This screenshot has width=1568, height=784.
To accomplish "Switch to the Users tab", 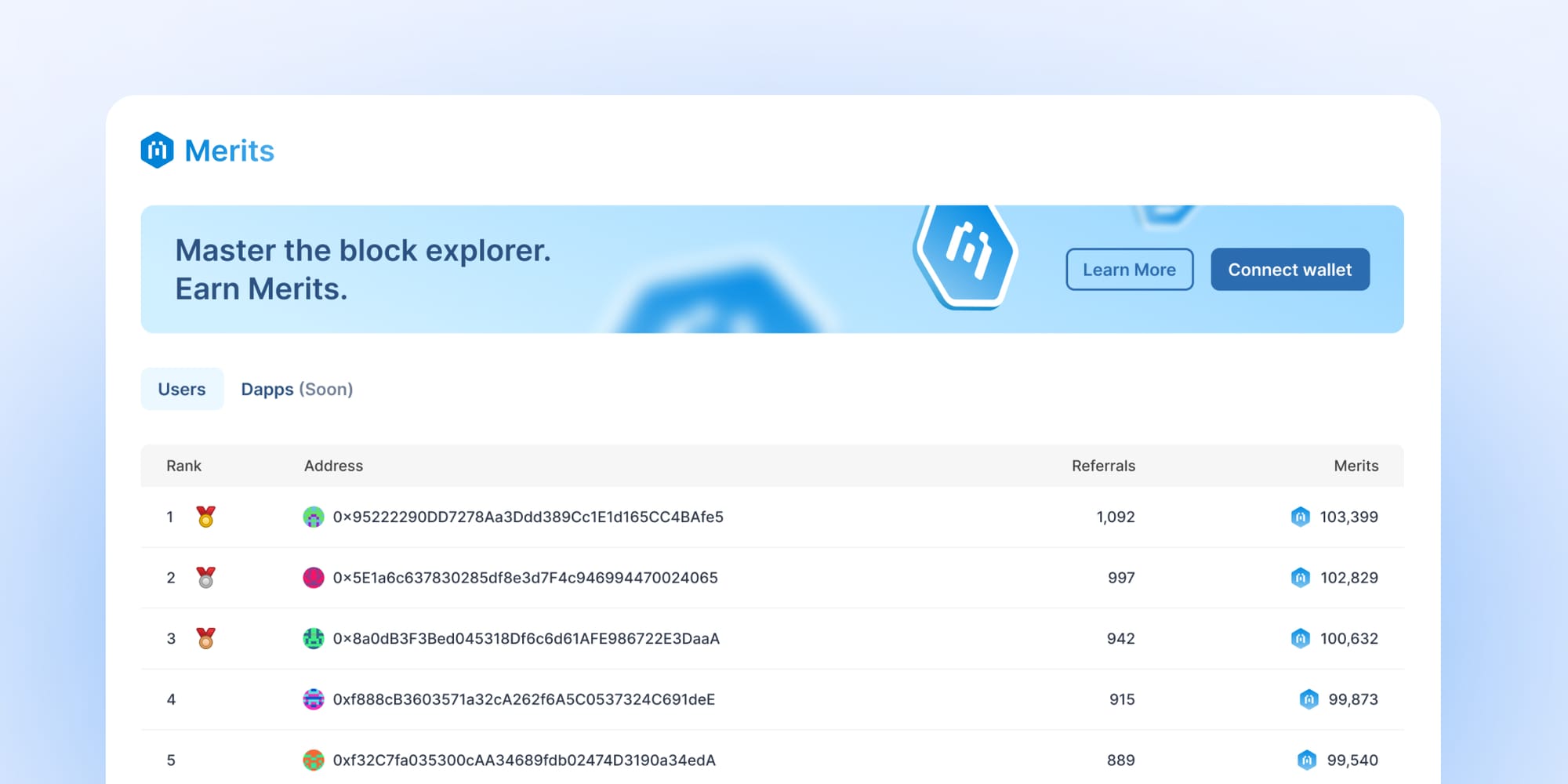I will 182,389.
